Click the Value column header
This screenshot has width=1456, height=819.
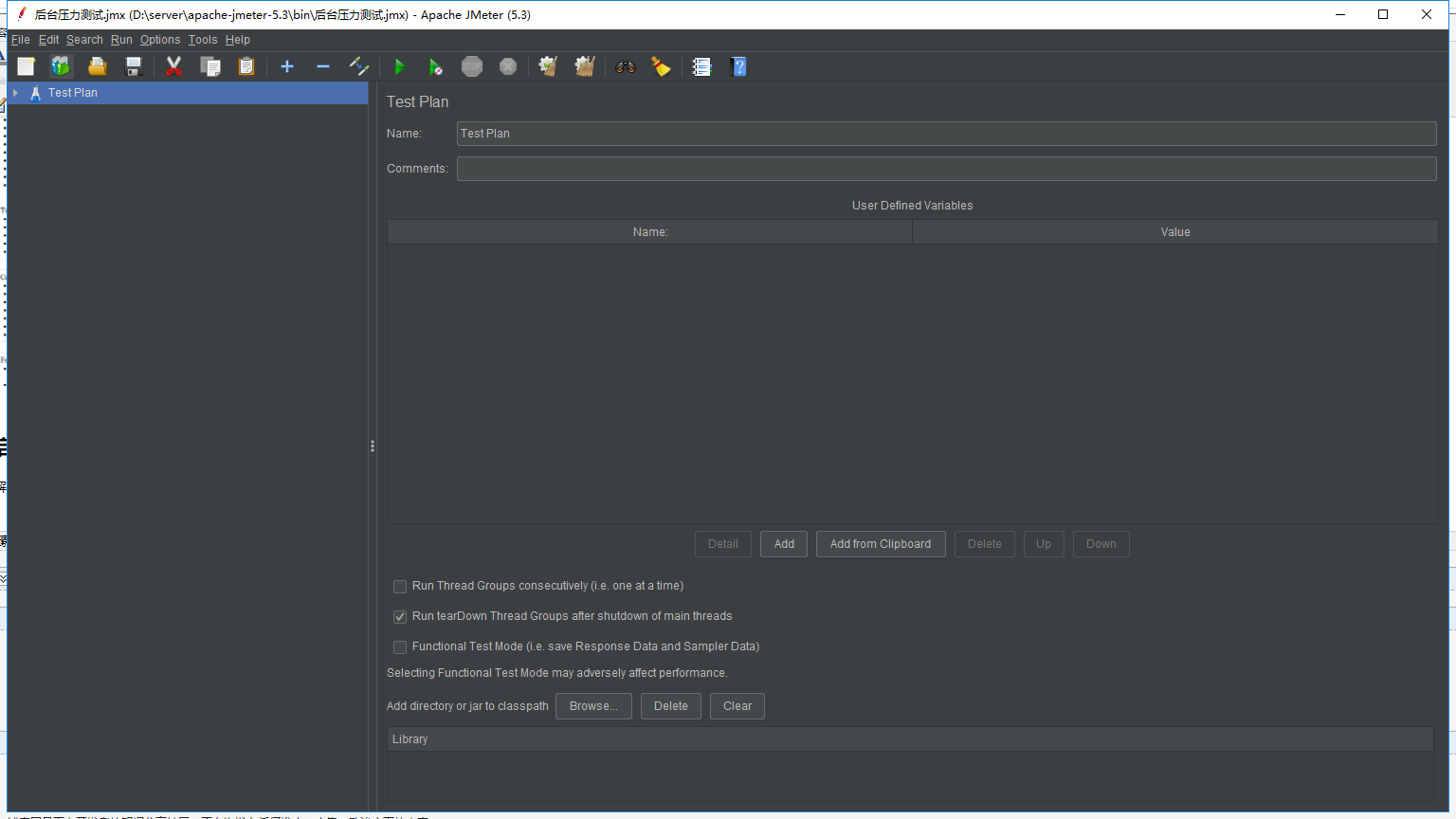pos(1175,232)
